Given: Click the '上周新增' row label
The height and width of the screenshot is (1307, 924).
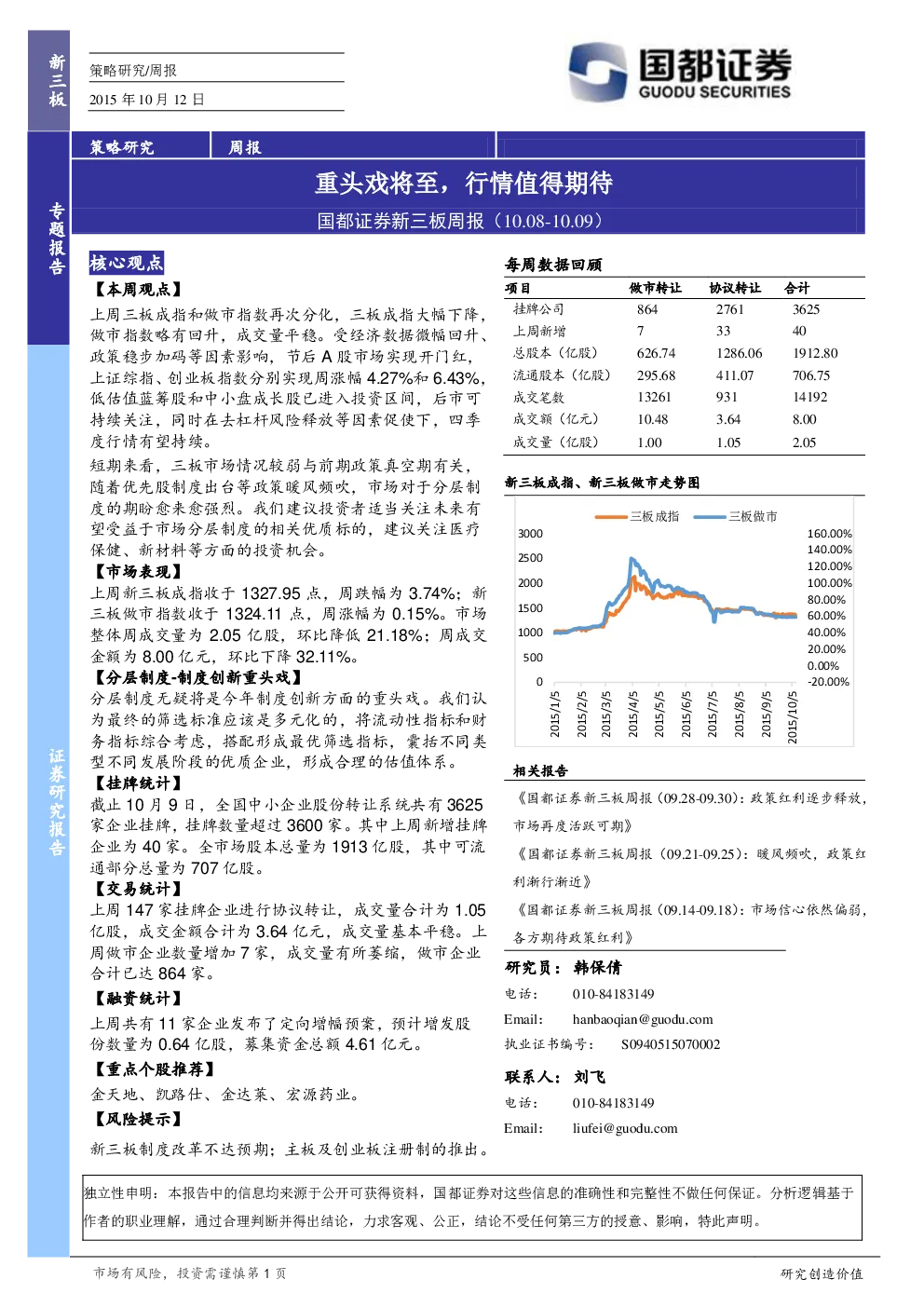Looking at the screenshot, I should pyautogui.click(x=539, y=331).
